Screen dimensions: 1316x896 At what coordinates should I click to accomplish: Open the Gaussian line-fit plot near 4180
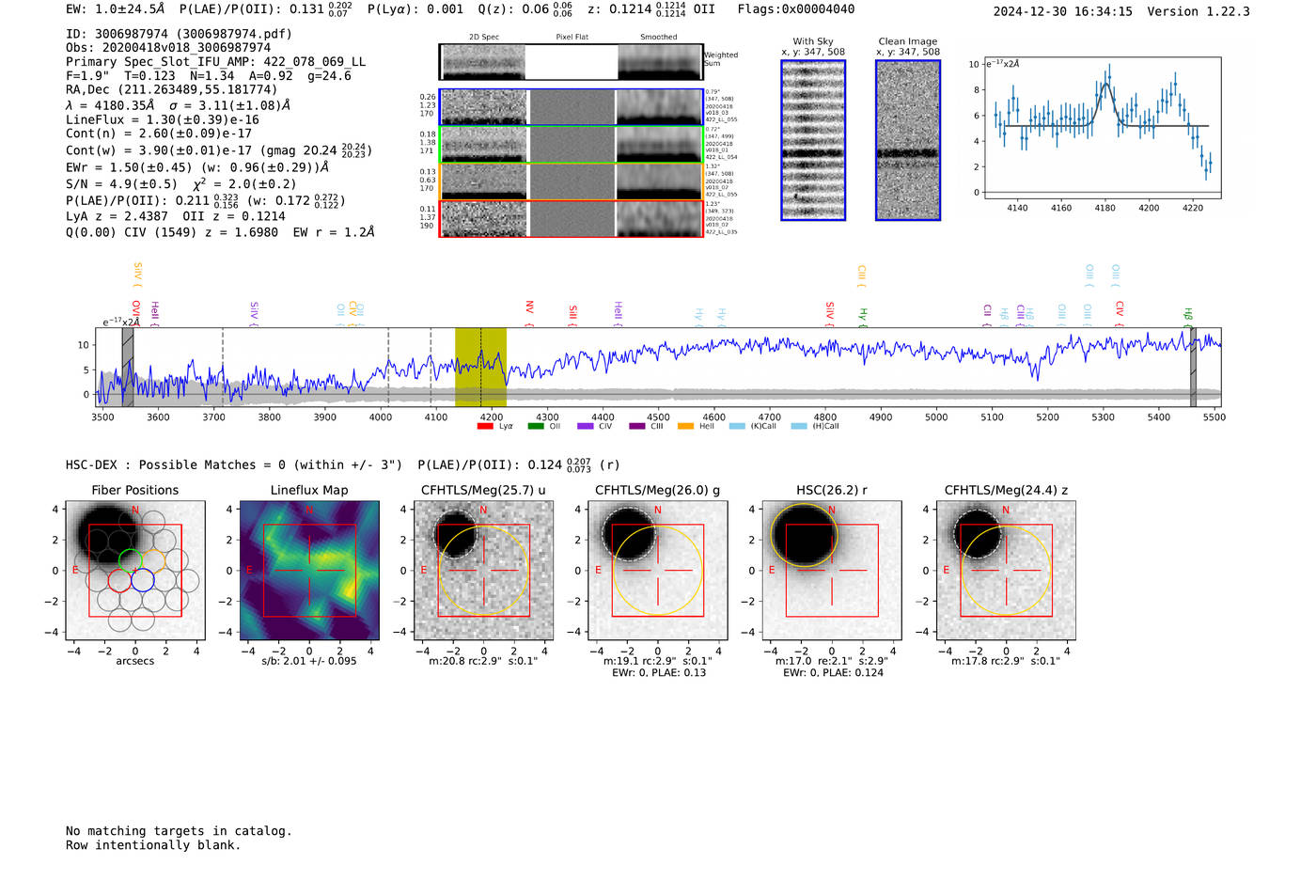[1103, 129]
